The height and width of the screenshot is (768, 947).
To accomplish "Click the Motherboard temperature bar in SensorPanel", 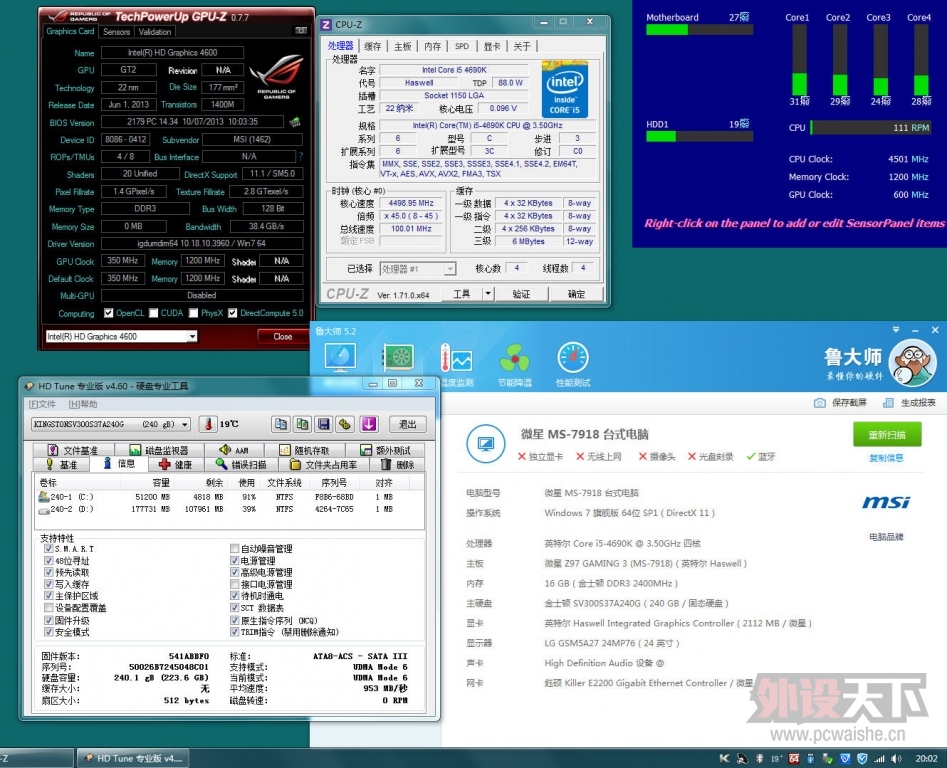I will [699, 30].
